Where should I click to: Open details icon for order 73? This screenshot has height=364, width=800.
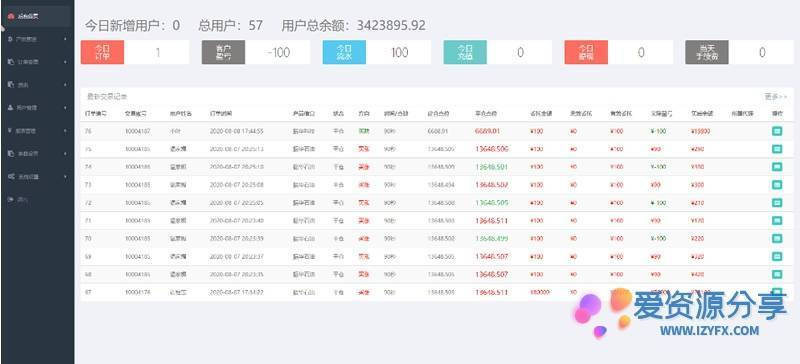777,185
